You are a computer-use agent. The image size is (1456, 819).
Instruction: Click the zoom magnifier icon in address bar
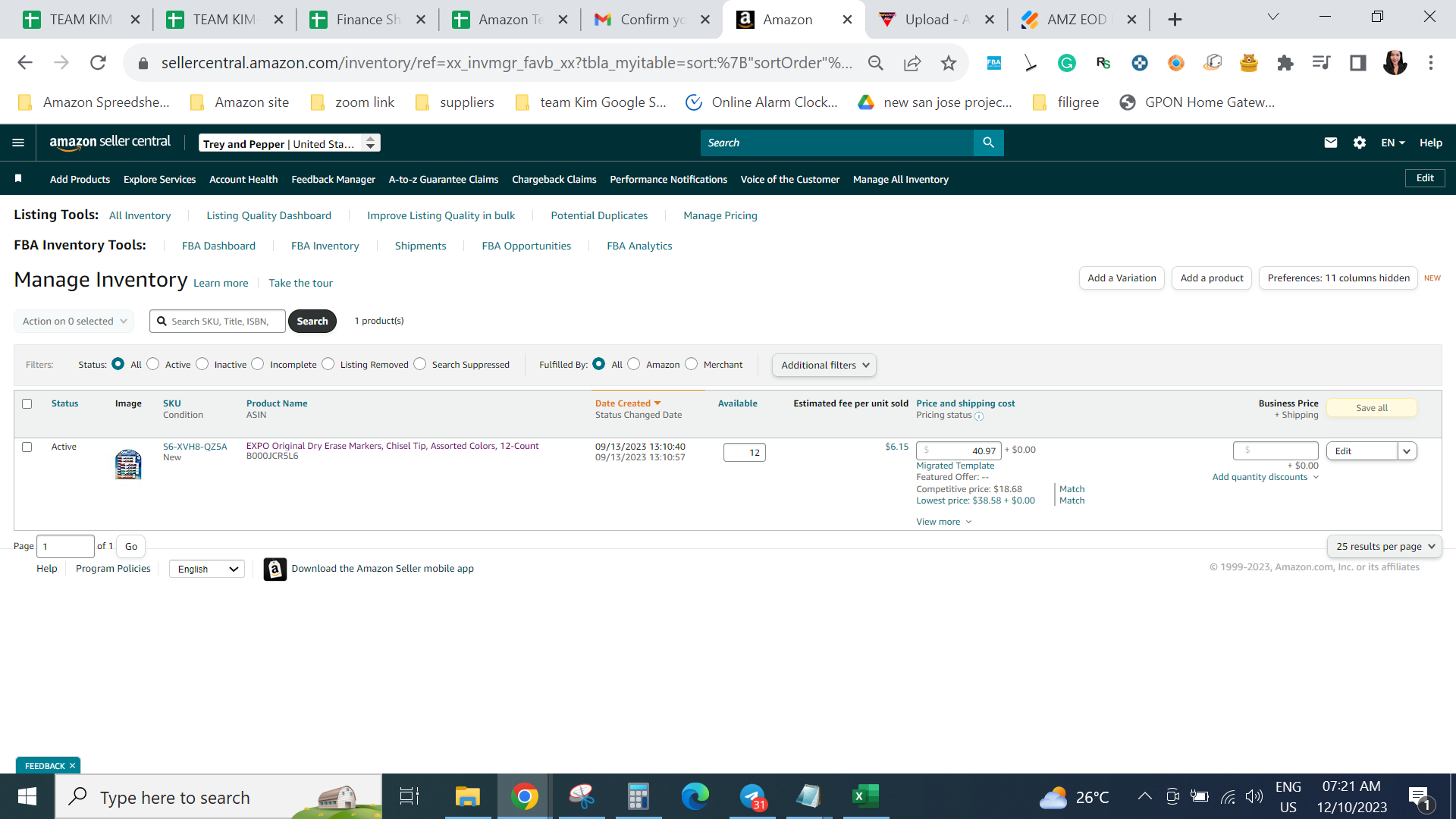click(x=876, y=63)
